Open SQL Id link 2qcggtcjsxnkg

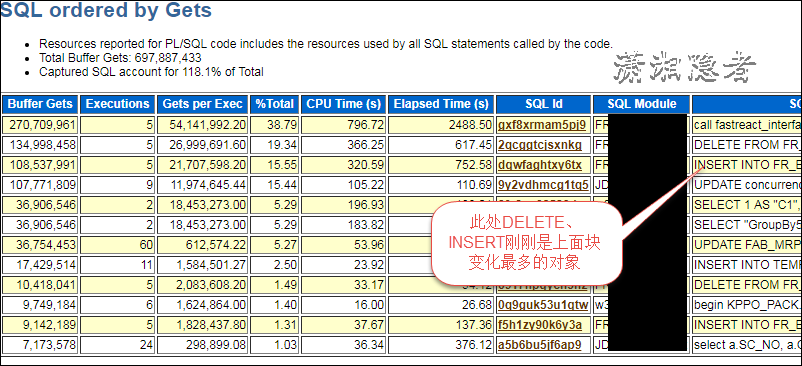point(540,145)
